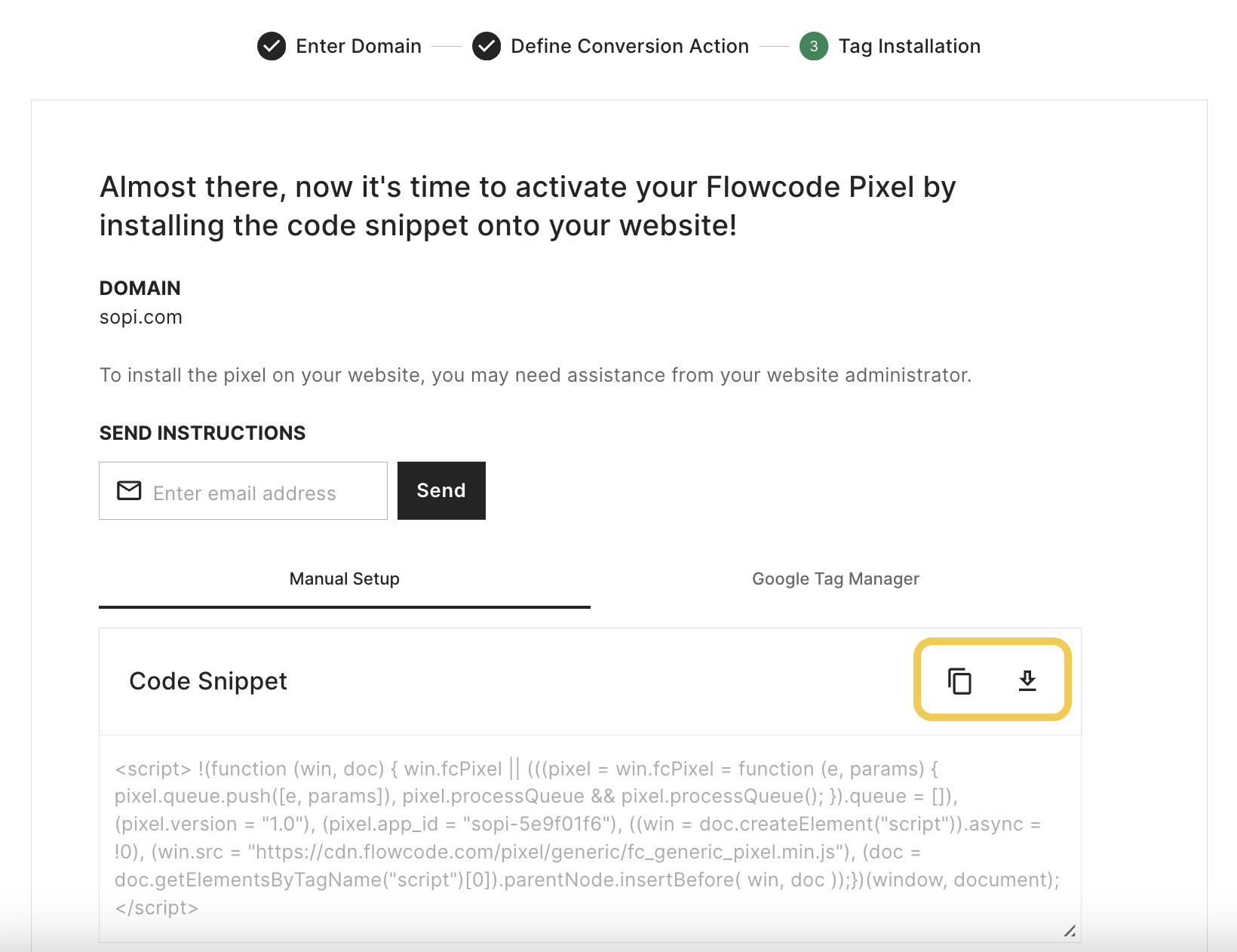Switch to the Manual Setup tab
This screenshot has height=952, width=1237.
tap(345, 579)
